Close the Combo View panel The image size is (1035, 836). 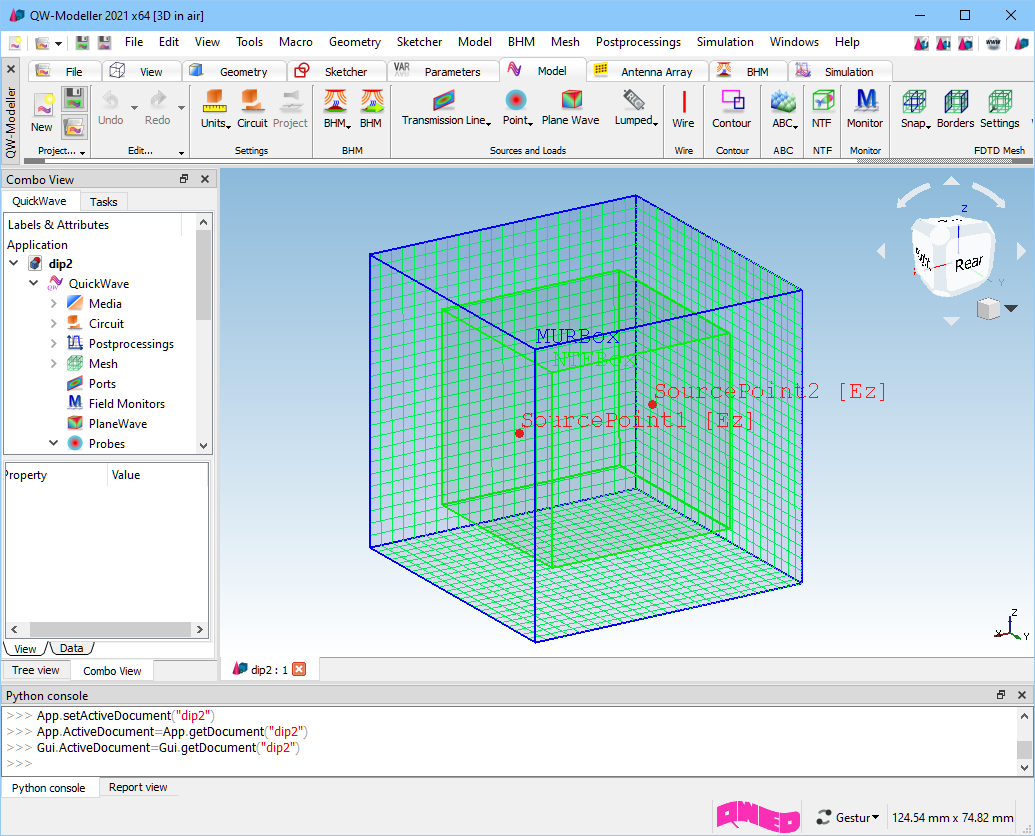pos(205,179)
